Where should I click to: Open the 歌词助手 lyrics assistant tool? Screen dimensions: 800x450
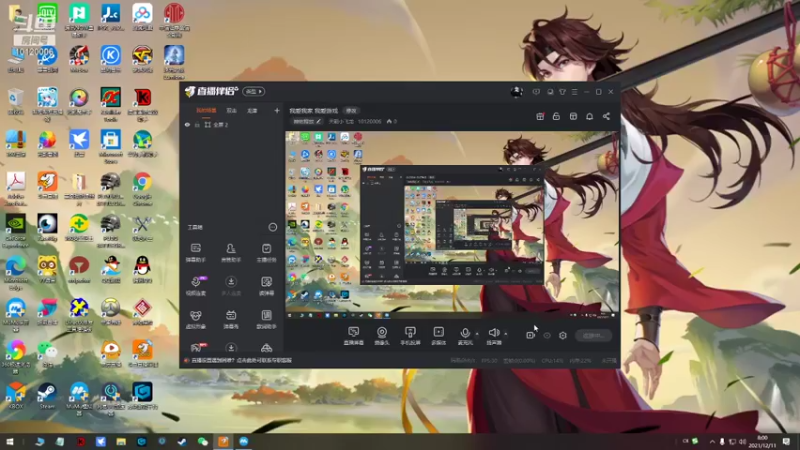point(266,319)
